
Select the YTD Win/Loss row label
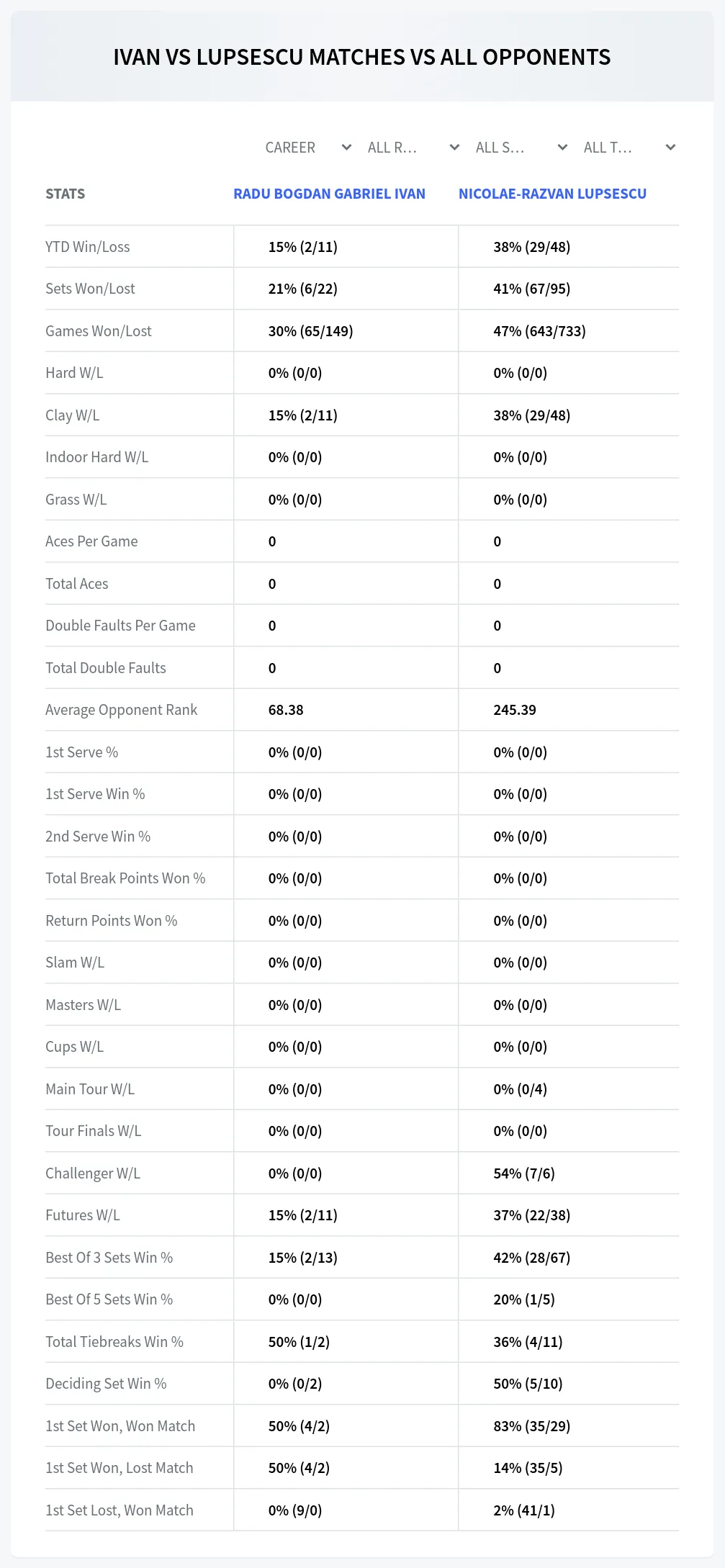[88, 247]
